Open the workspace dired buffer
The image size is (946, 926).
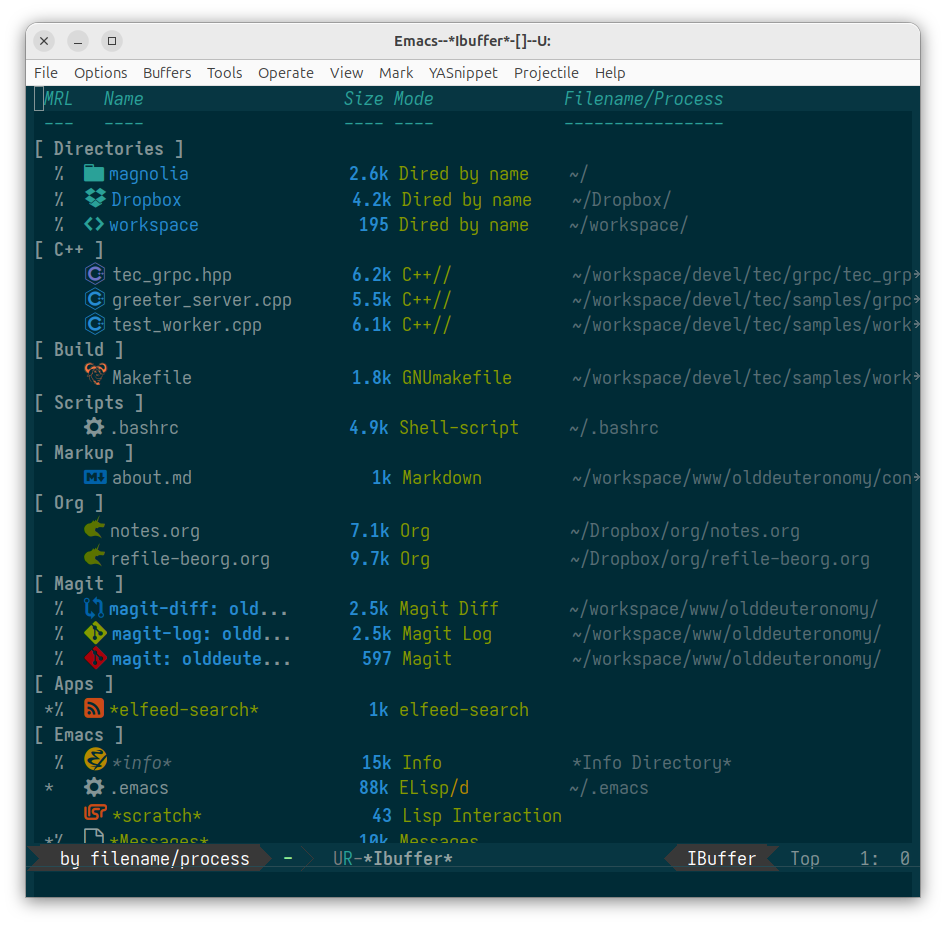pos(154,225)
